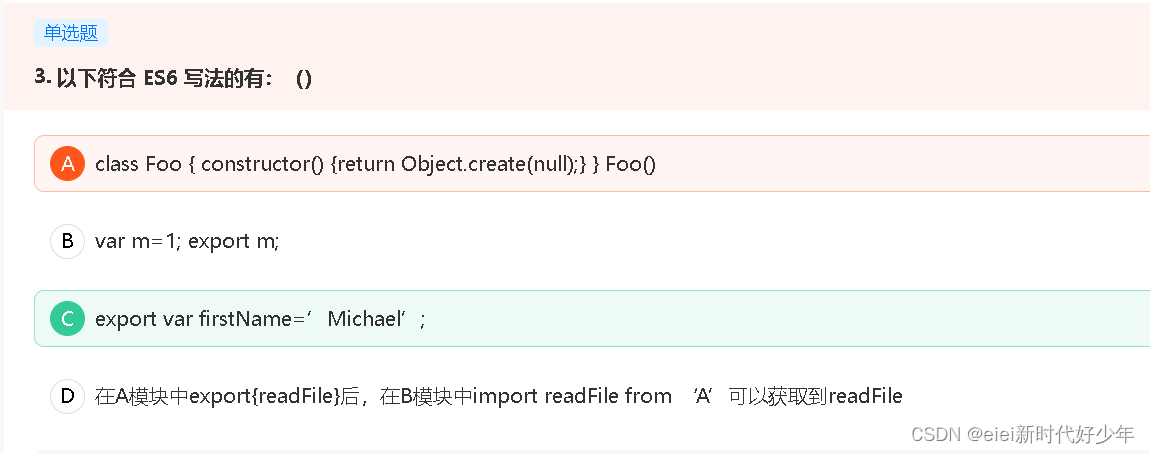Choose the B option circle

[67, 241]
